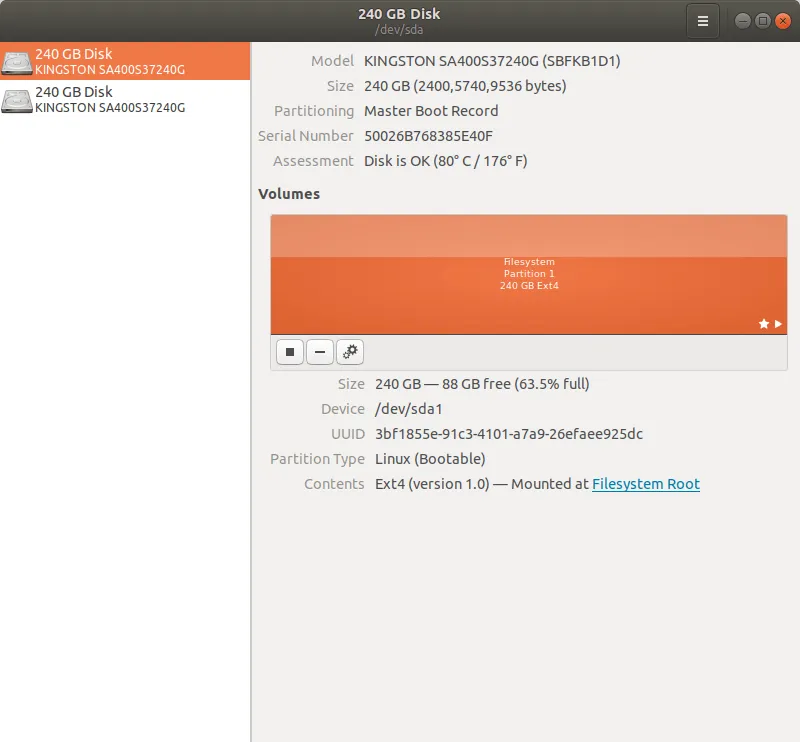Click the mounted triangle icon on Partition 1

[779, 324]
